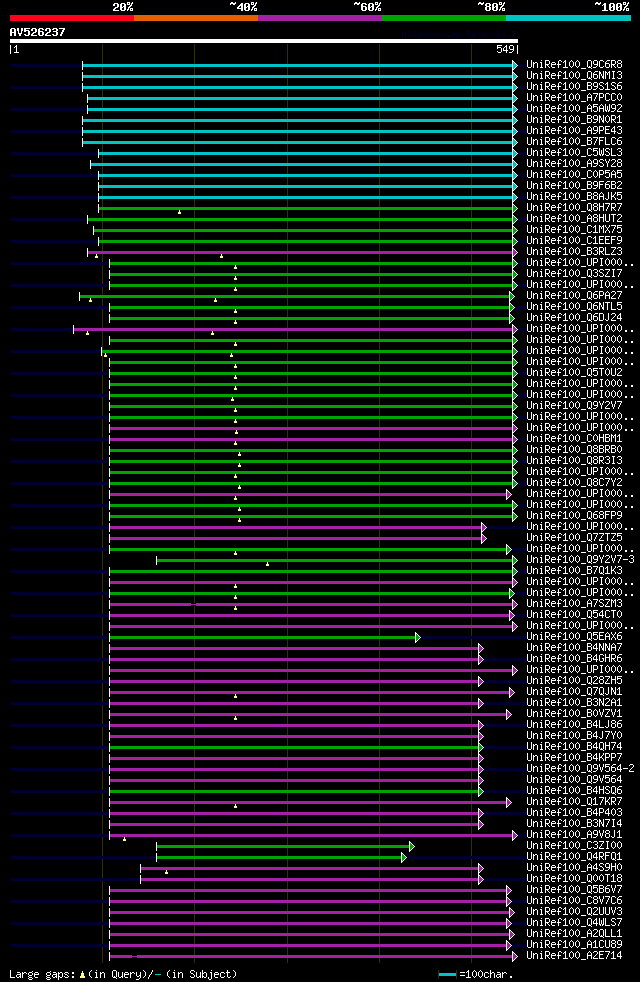Click label UniRef100_A4S9H0
Screen dimensions: 640x982
(574, 868)
